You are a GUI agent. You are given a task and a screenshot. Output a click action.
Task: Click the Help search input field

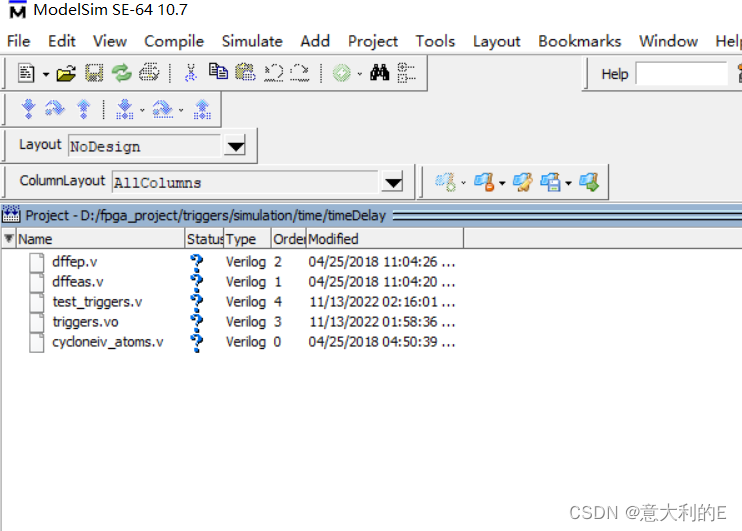click(681, 74)
